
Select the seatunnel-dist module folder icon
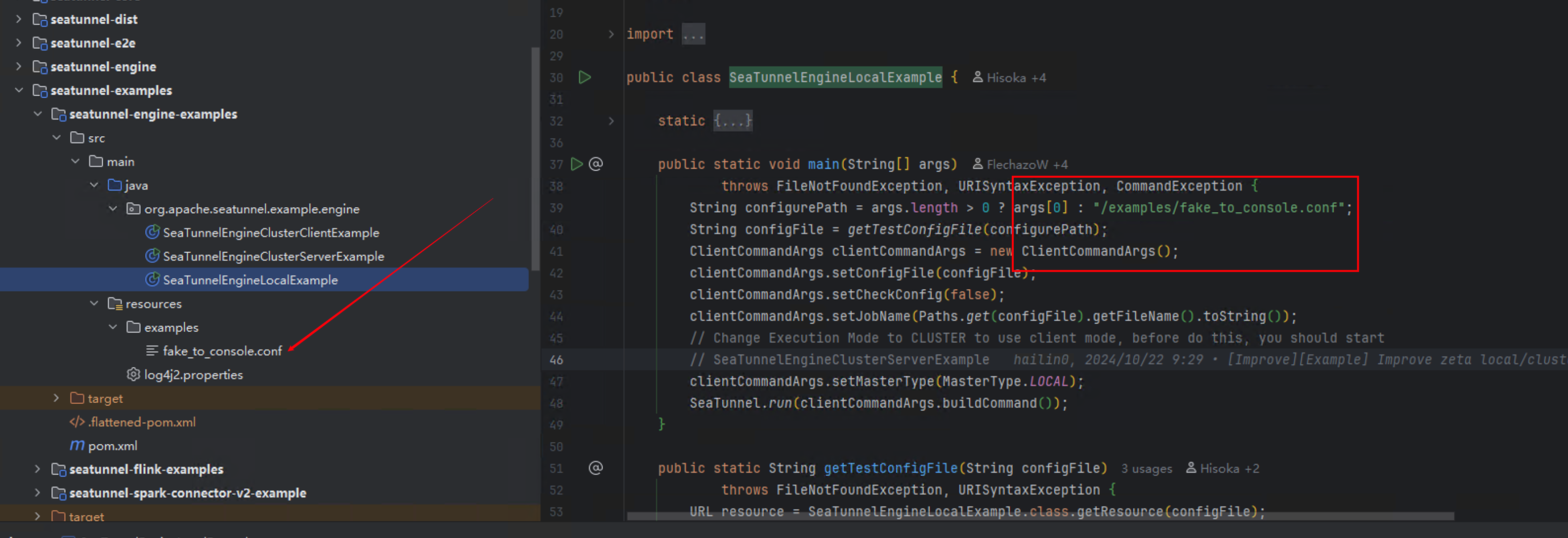pyautogui.click(x=40, y=19)
